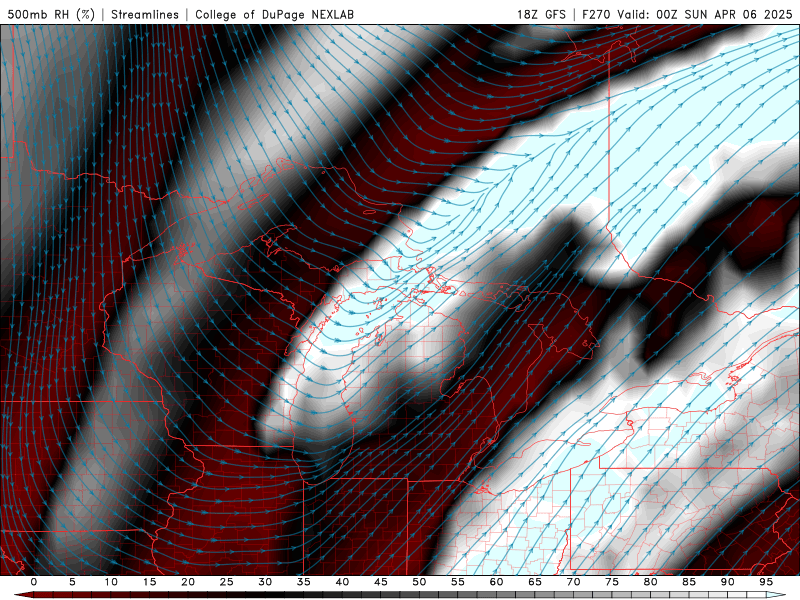The width and height of the screenshot is (800, 600).
Task: Click the colorbar tick label "15"
Action: tap(149, 582)
